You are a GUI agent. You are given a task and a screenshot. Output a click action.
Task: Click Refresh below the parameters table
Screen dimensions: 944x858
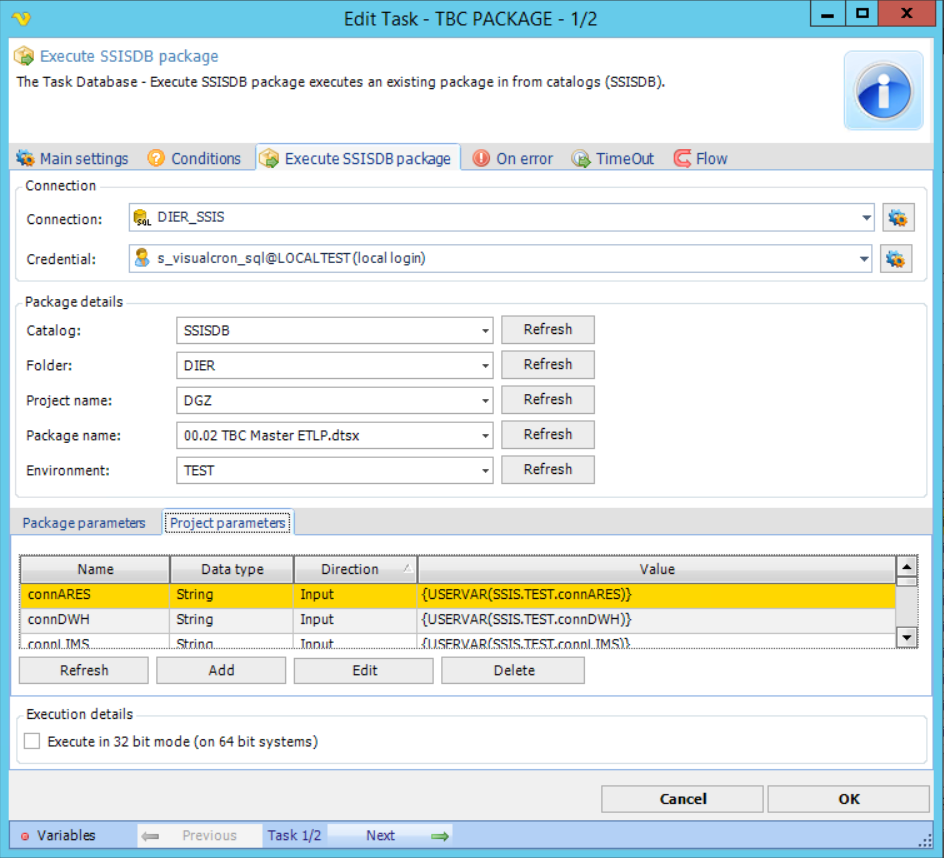tap(84, 670)
